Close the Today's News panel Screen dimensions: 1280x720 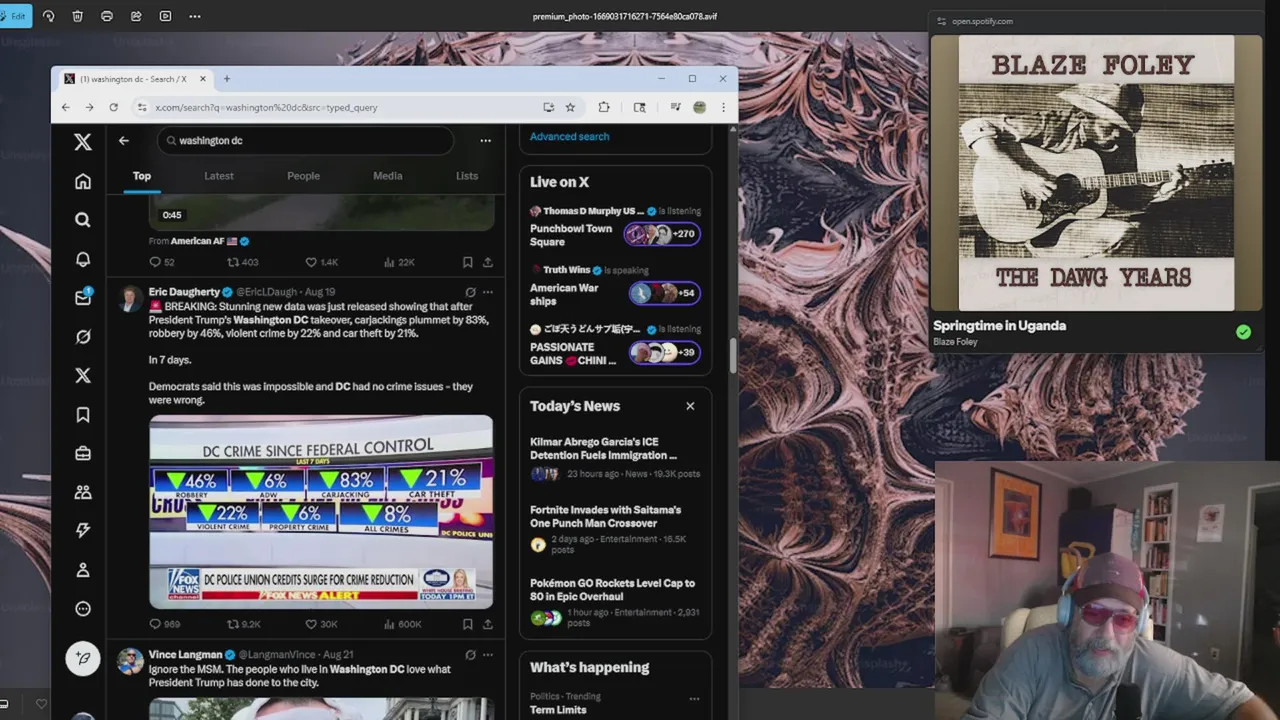pos(690,406)
